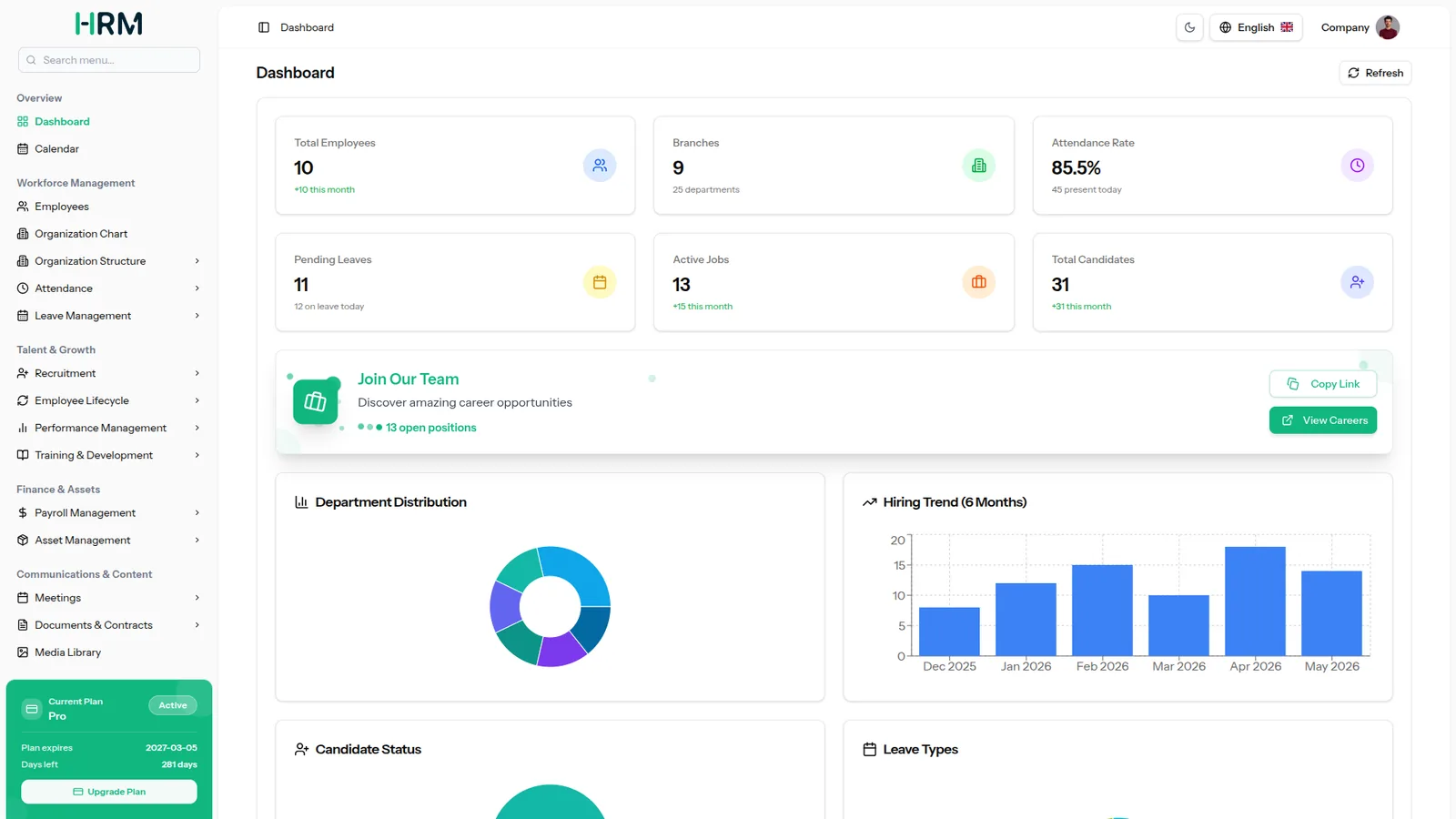
Task: Open the Organization Chart menu item
Action: pyautogui.click(x=109, y=234)
